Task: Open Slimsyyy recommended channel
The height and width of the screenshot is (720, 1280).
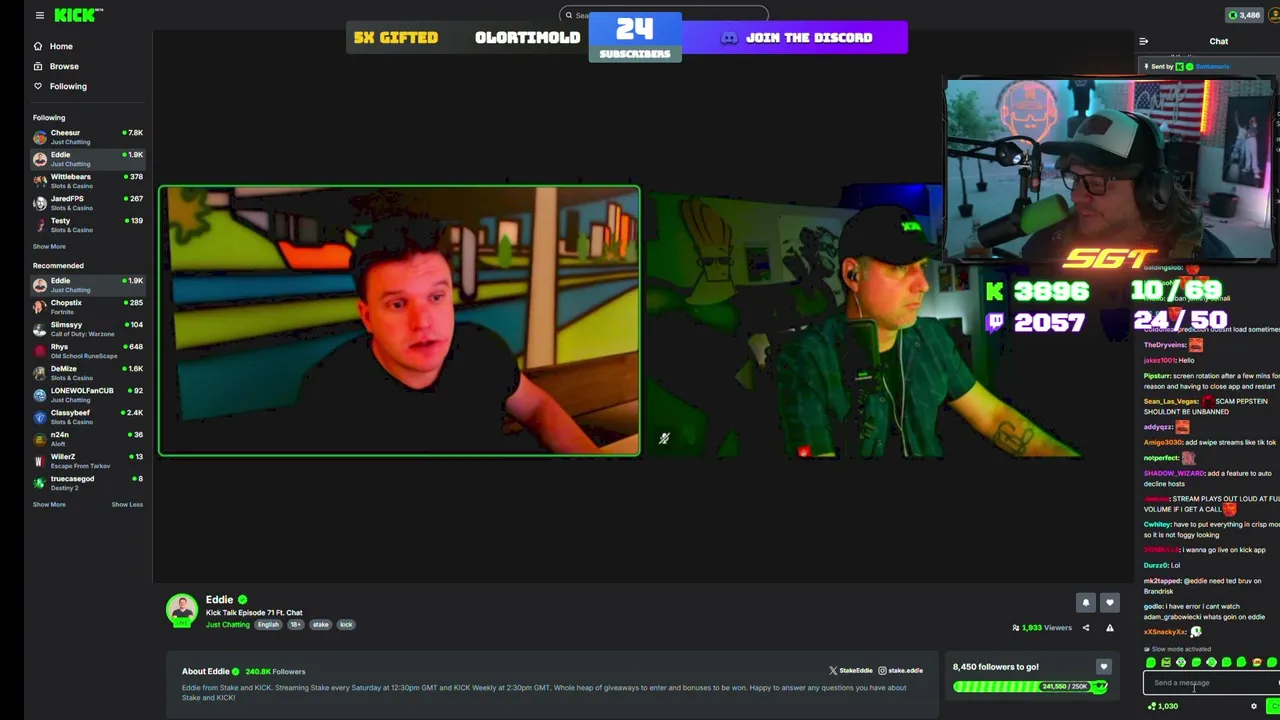Action: [x=88, y=329]
